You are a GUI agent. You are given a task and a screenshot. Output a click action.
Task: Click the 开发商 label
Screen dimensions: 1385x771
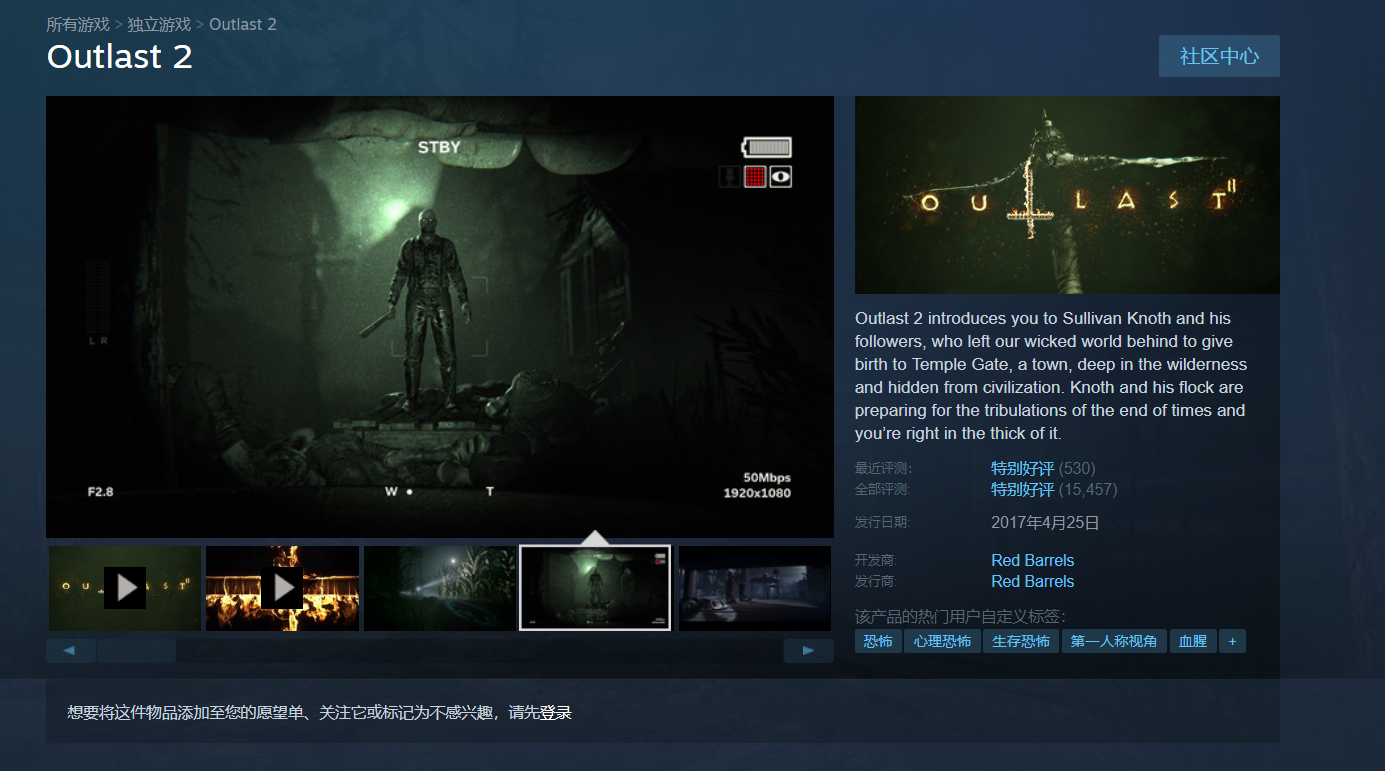[x=876, y=560]
